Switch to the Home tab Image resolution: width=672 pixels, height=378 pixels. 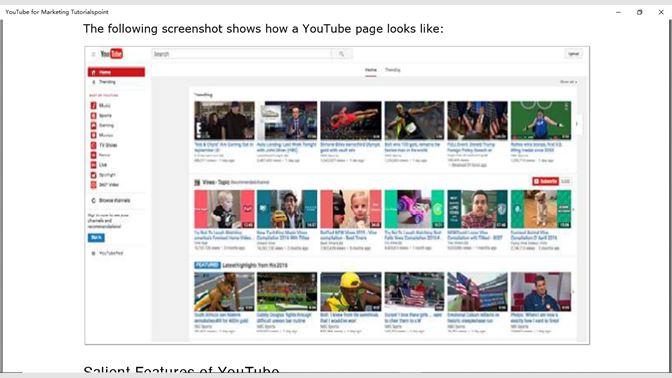(x=371, y=70)
